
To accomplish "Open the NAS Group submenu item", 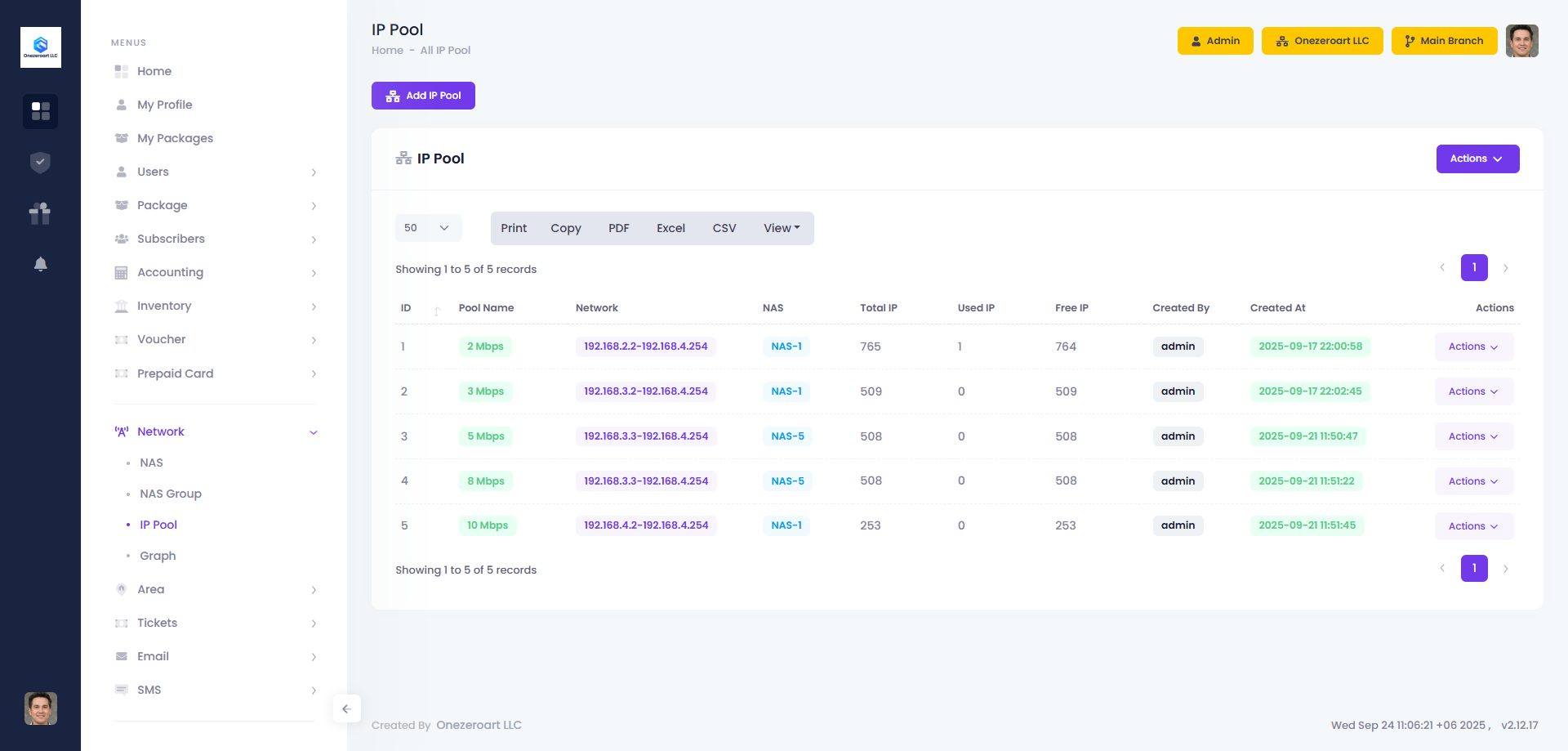I will [171, 494].
